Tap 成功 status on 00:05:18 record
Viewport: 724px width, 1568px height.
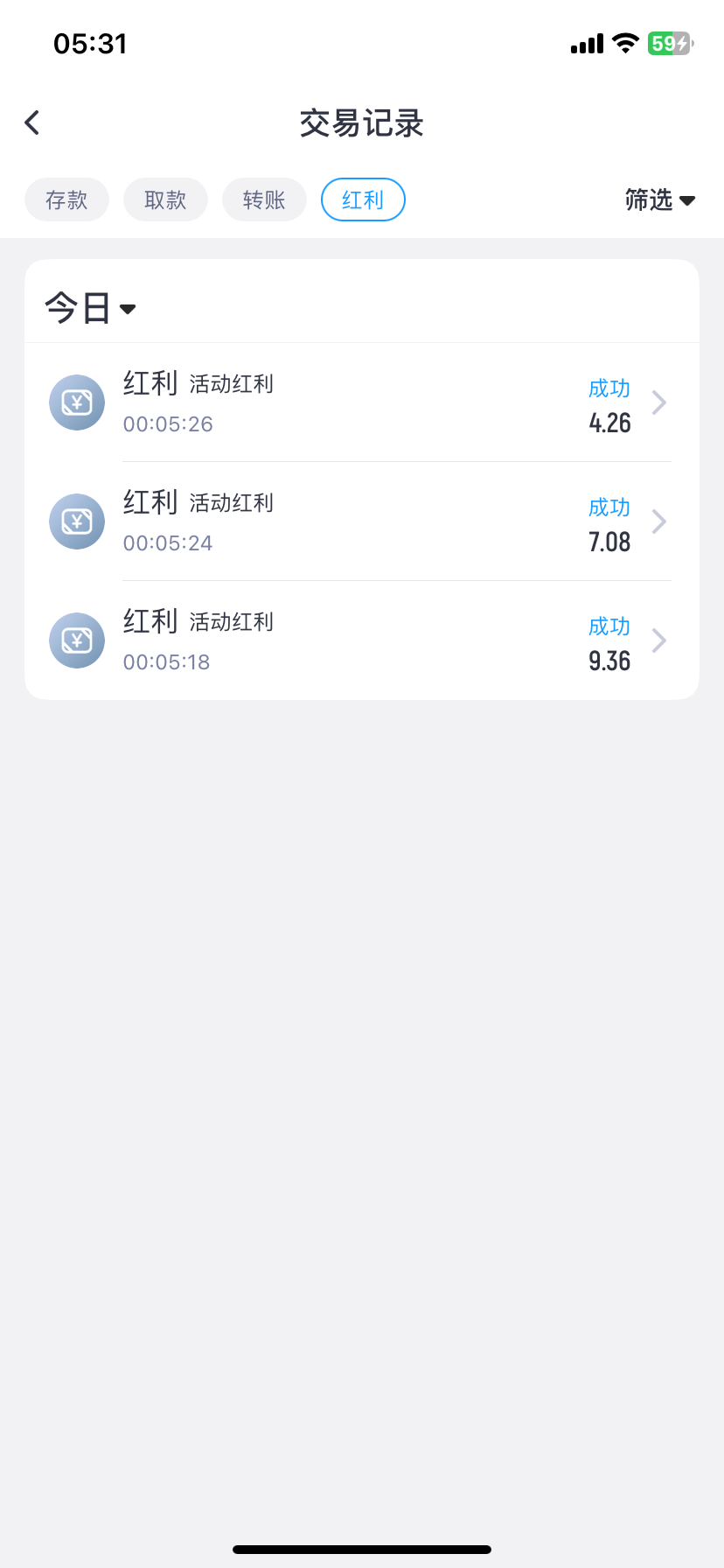point(609,626)
